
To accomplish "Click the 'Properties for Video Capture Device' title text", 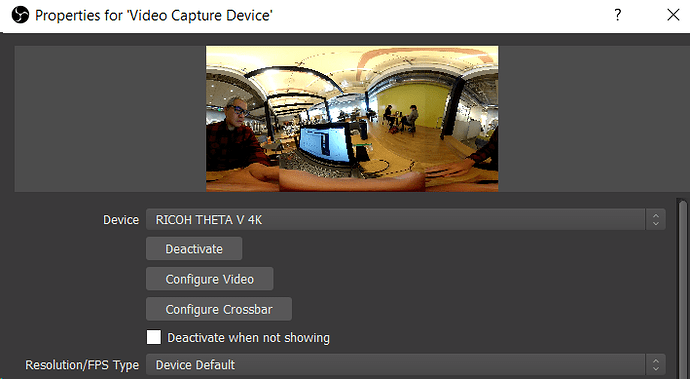I will click(x=154, y=15).
